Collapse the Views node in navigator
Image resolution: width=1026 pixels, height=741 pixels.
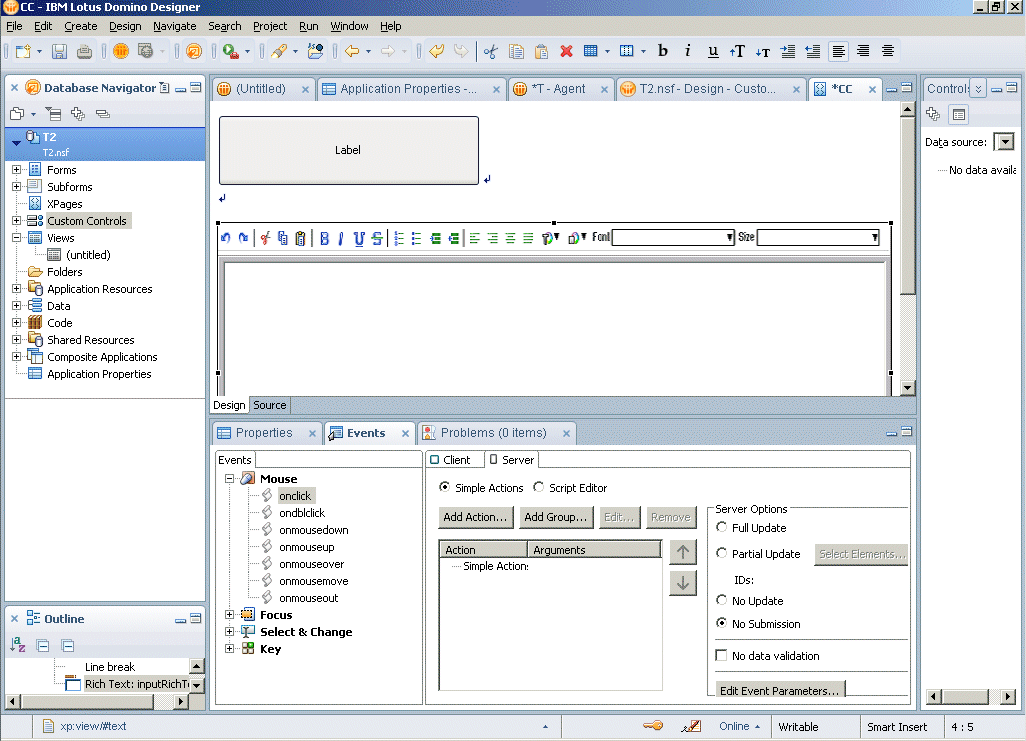(x=16, y=238)
